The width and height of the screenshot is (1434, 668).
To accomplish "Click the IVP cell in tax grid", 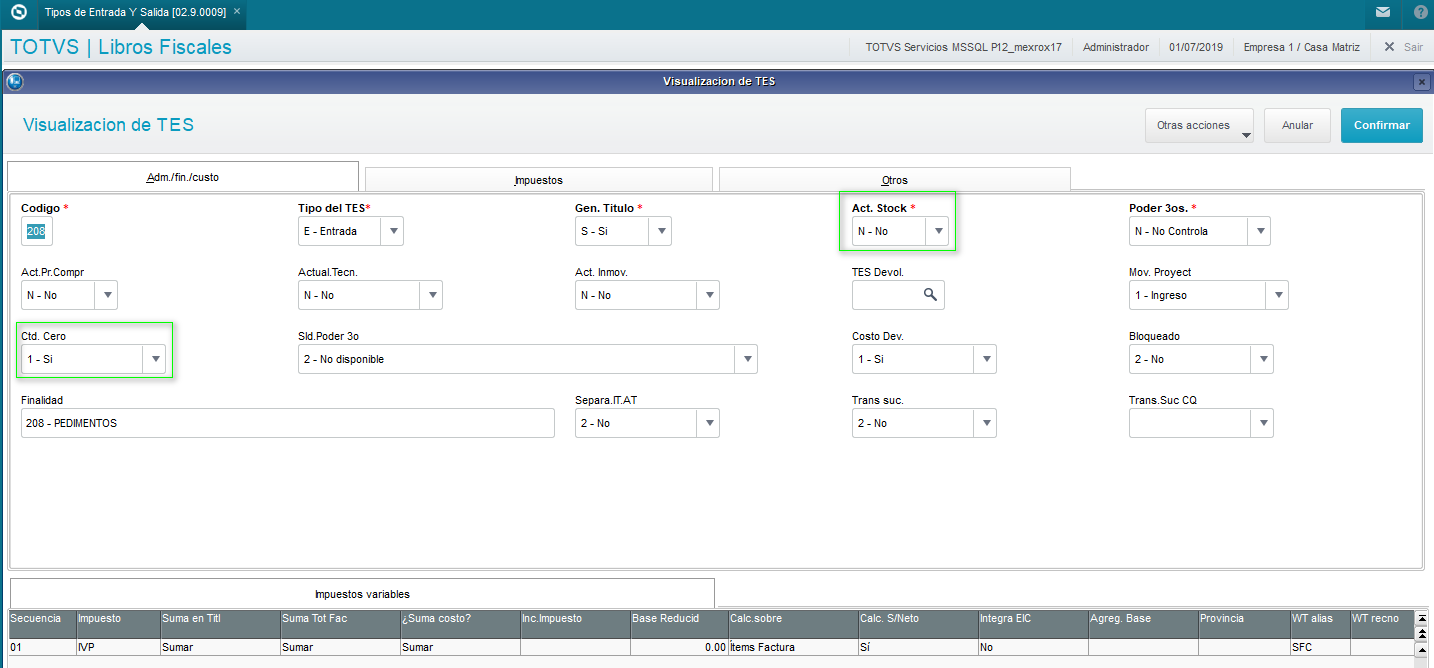I will tap(119, 647).
